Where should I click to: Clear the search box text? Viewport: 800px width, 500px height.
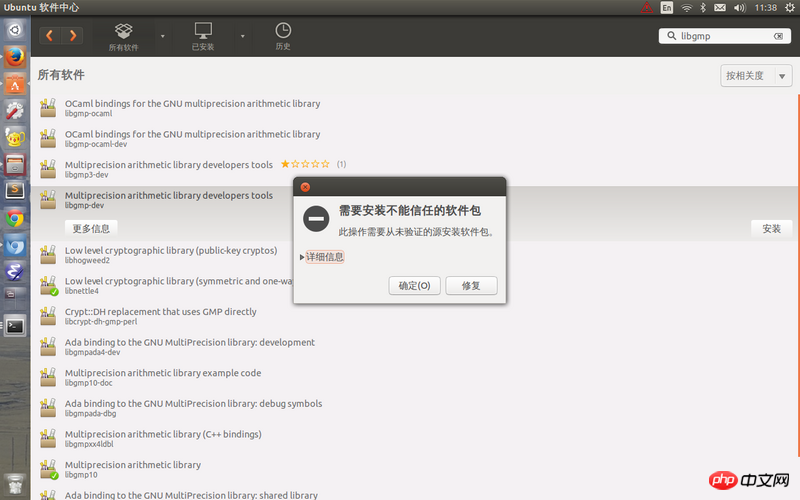(x=778, y=36)
